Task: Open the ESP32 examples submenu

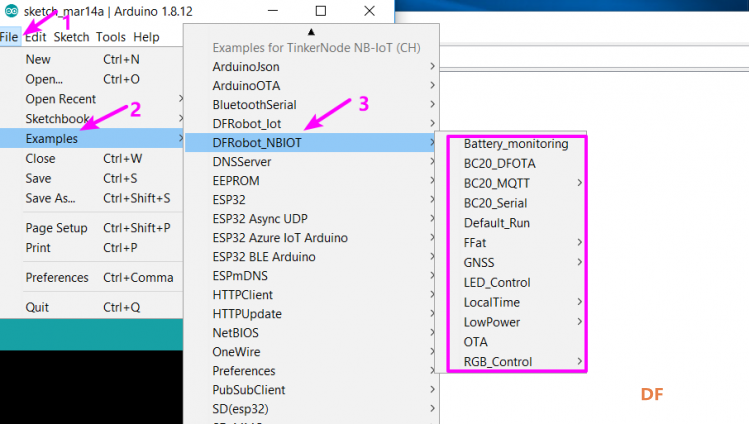Action: [311, 200]
